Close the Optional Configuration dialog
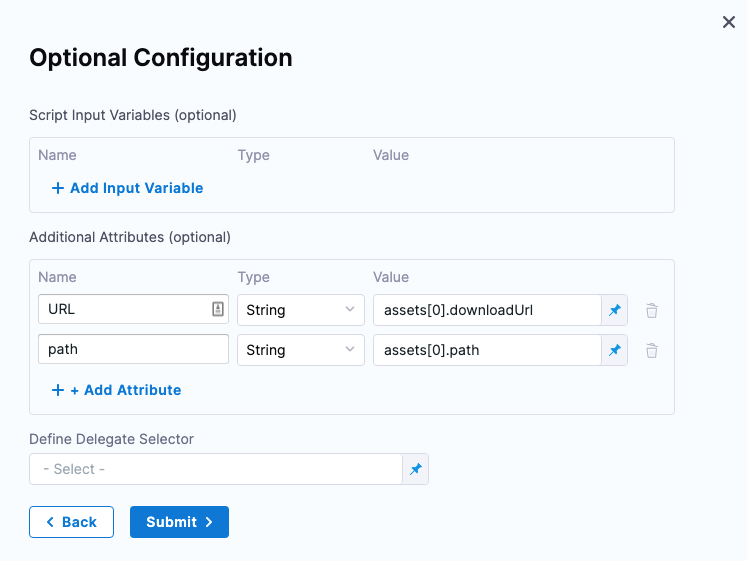 (x=729, y=22)
